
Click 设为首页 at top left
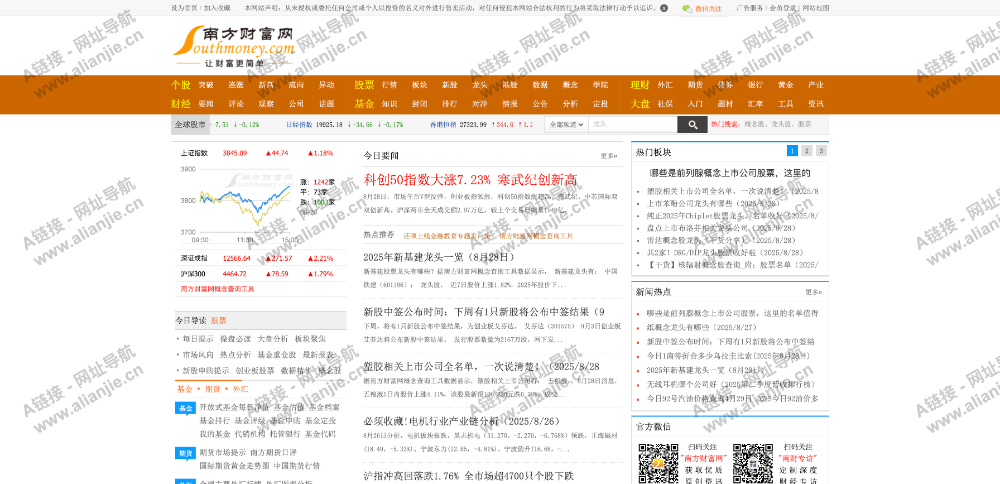point(185,8)
